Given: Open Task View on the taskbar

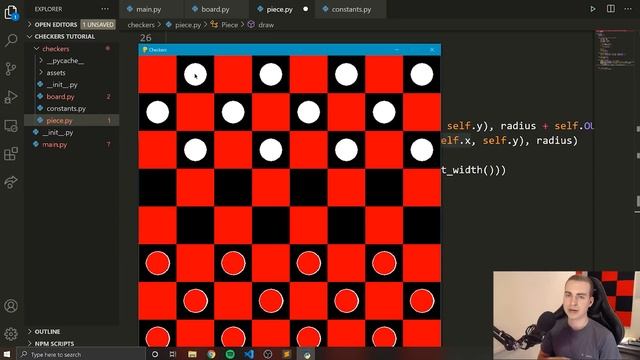Looking at the screenshot, I should click(173, 354).
